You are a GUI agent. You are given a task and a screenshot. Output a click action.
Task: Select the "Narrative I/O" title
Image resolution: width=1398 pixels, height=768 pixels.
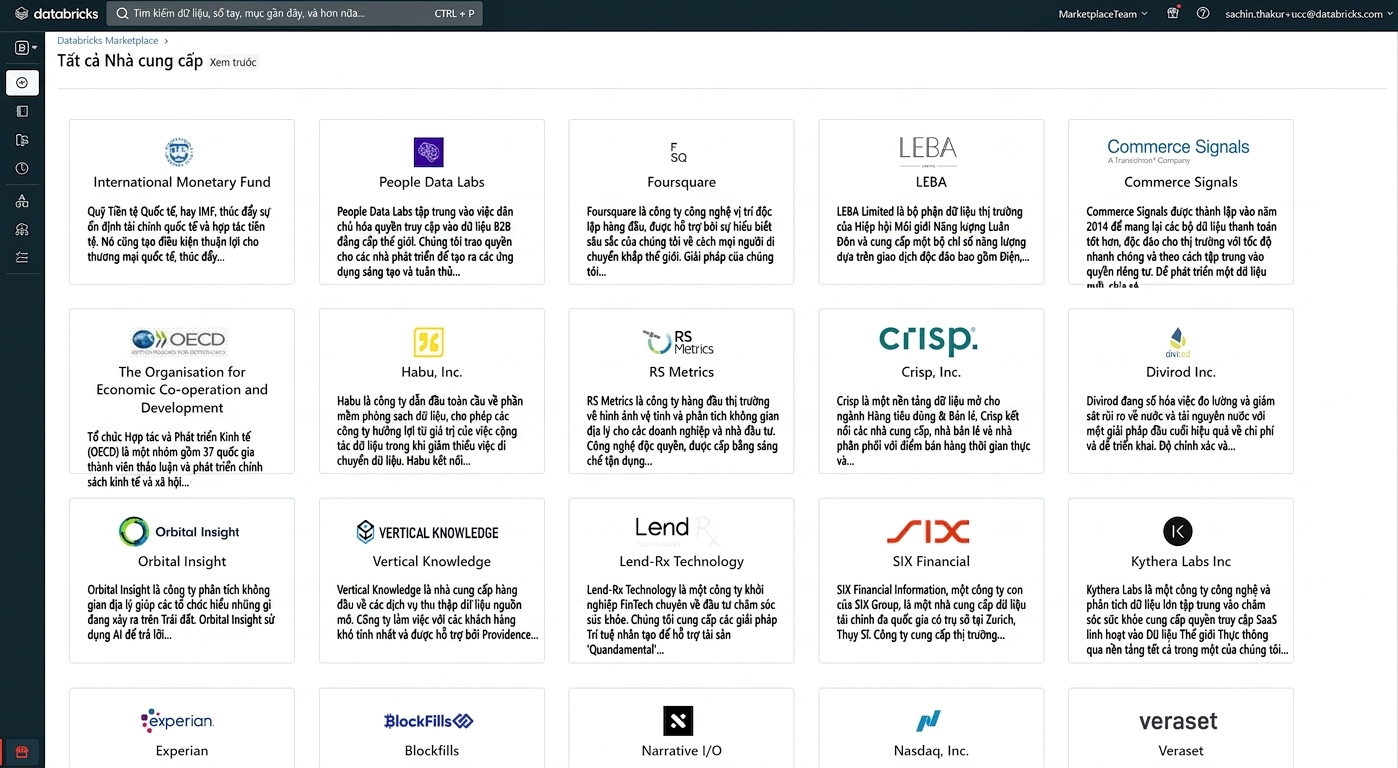tap(682, 751)
